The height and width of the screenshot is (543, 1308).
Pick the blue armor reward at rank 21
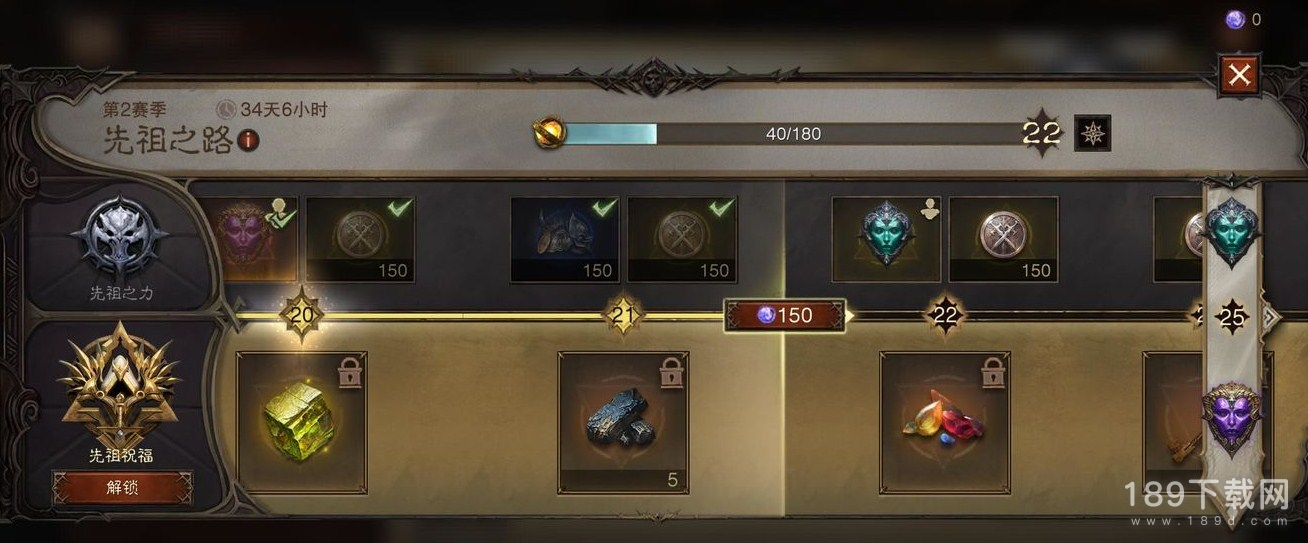tap(564, 239)
